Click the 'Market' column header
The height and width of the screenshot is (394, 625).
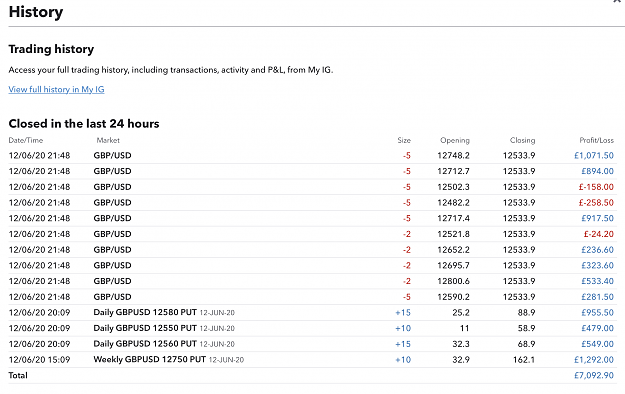[x=108, y=140]
